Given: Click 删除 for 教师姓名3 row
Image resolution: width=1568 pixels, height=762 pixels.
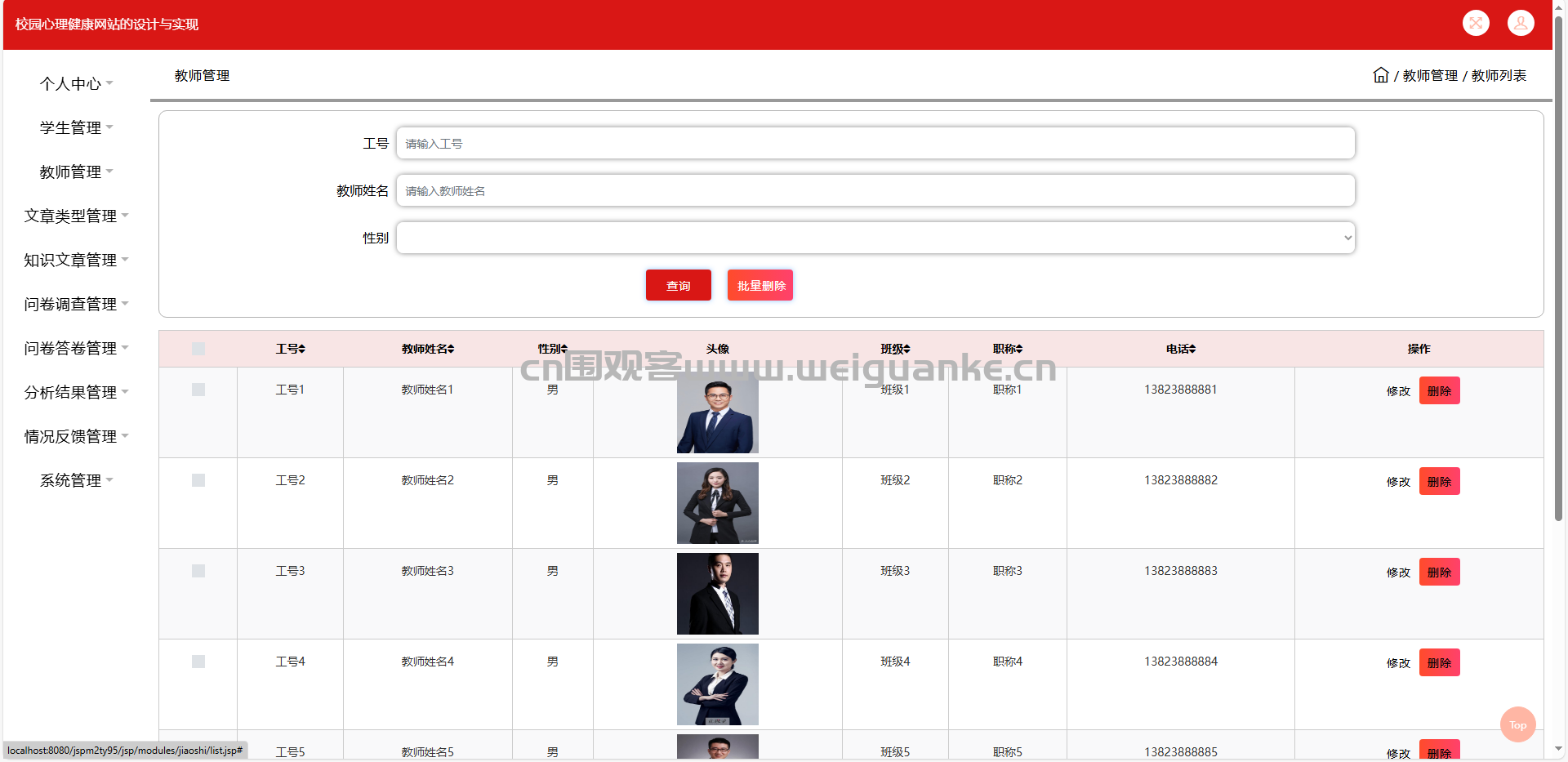Looking at the screenshot, I should point(1439,572).
